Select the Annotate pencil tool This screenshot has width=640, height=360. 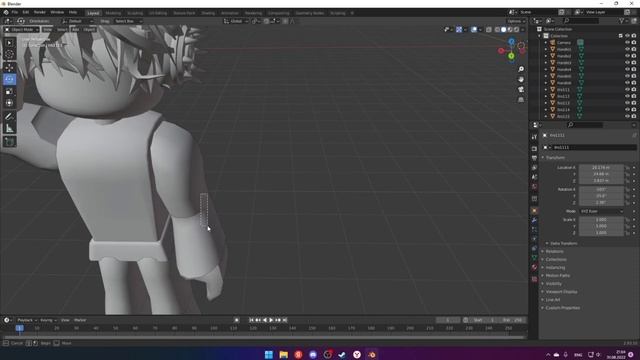[x=9, y=116]
